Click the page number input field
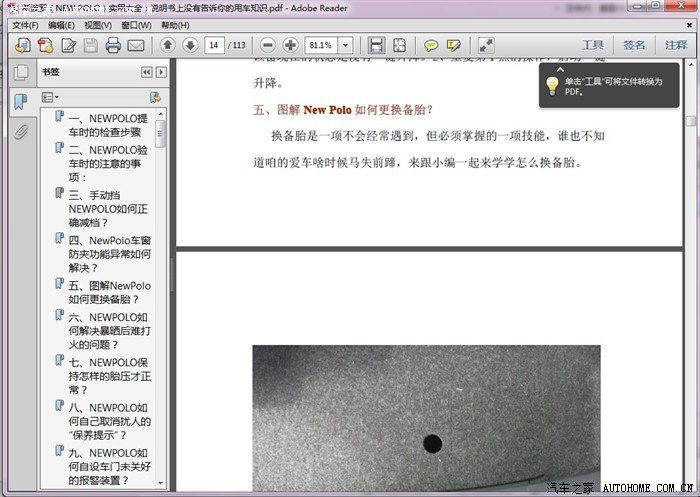 point(214,45)
